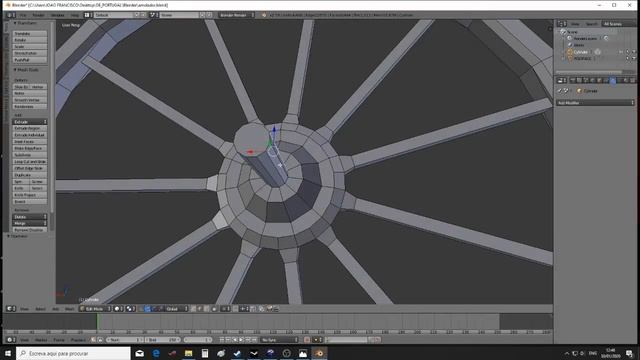Open the Merge dropdown in tool shelf

30,223
